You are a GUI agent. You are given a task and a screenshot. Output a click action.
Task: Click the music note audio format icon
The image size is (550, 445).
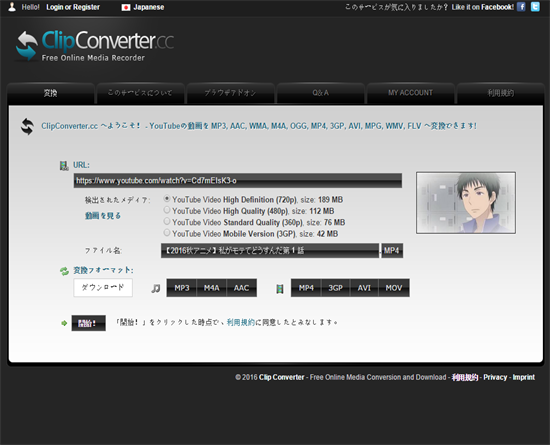click(x=155, y=288)
